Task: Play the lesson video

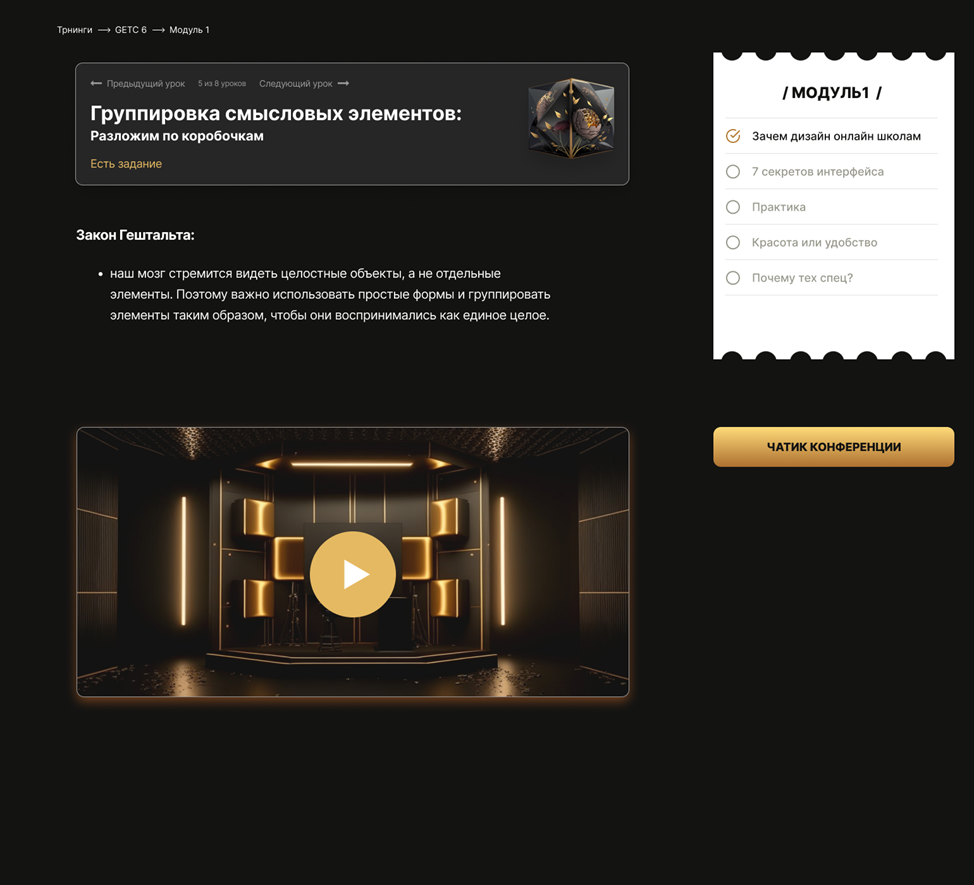Action: coord(353,574)
